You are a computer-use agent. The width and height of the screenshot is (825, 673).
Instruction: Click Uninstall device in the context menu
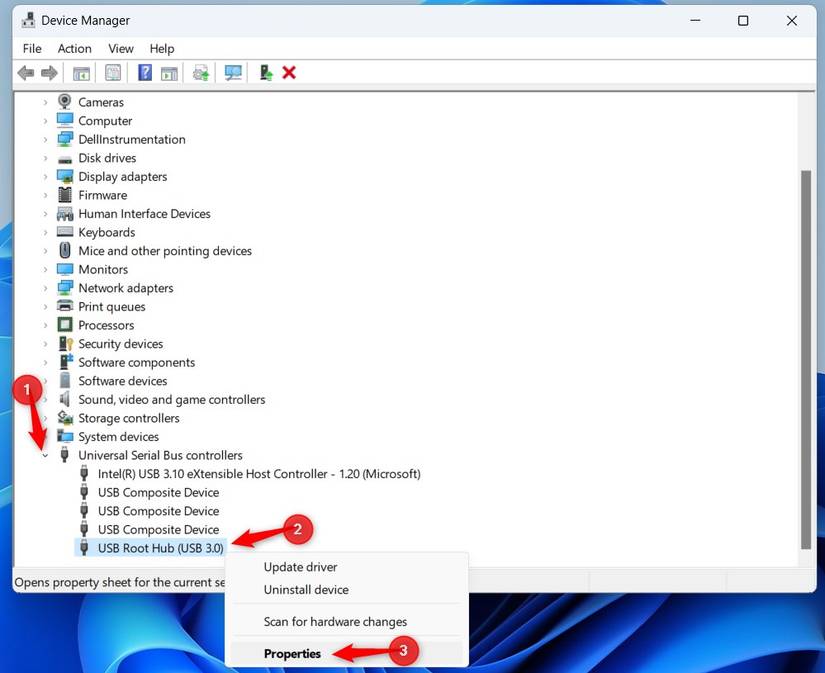point(306,590)
